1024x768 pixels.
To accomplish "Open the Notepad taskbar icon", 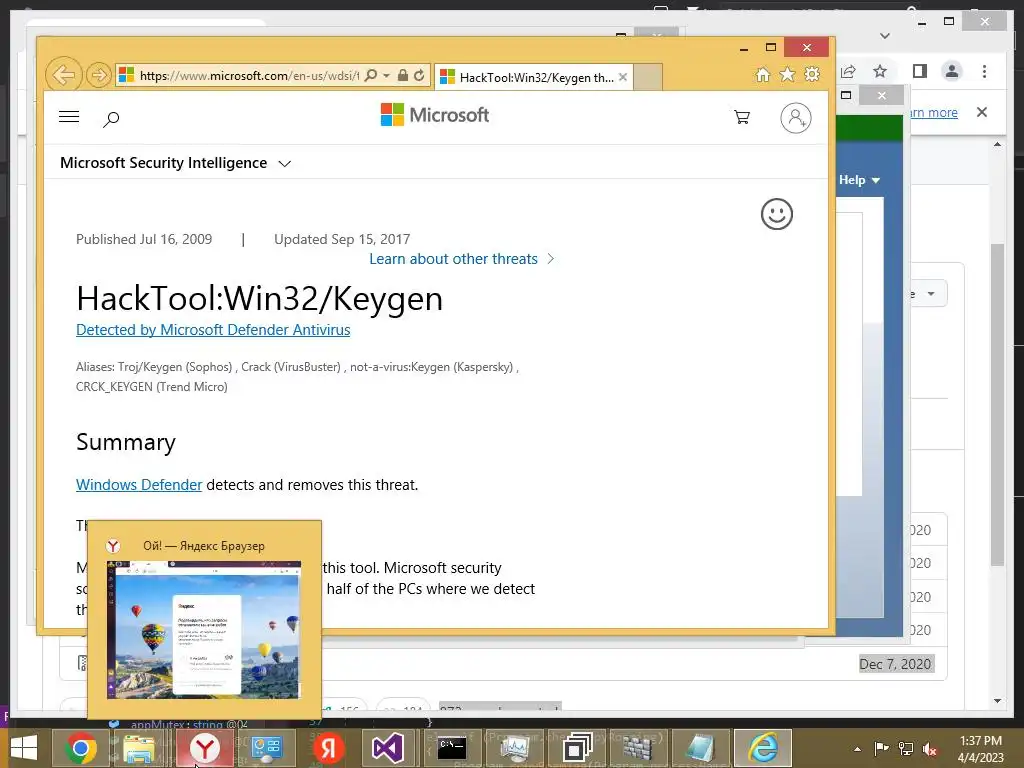I will [x=700, y=748].
